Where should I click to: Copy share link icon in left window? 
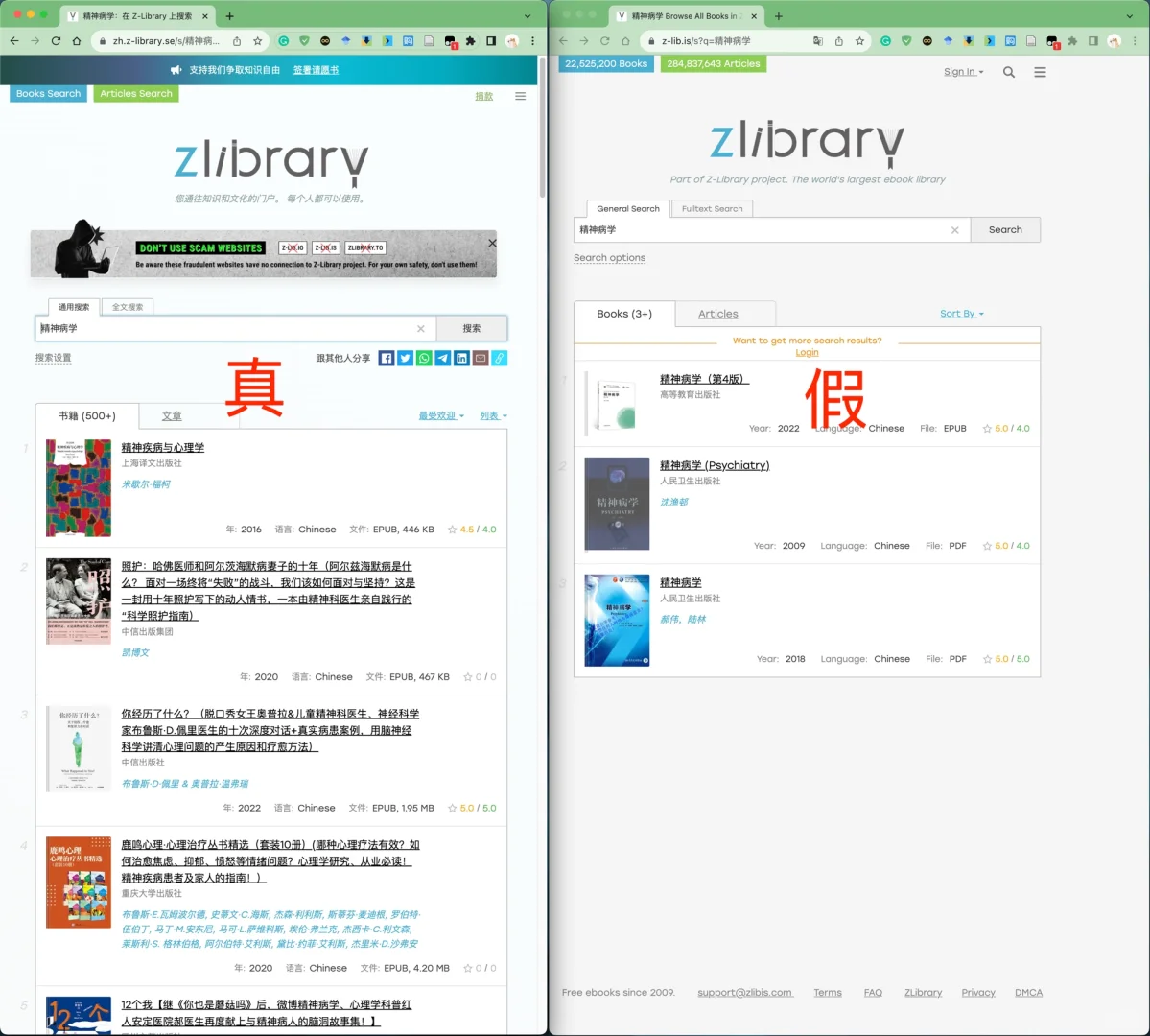500,358
